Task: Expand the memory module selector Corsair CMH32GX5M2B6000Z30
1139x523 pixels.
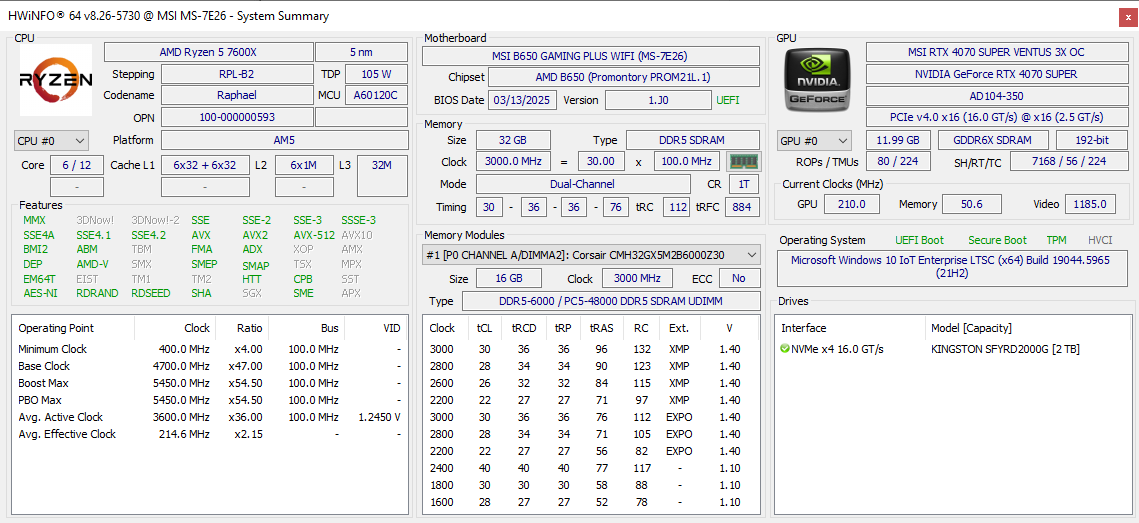Action: [591, 255]
